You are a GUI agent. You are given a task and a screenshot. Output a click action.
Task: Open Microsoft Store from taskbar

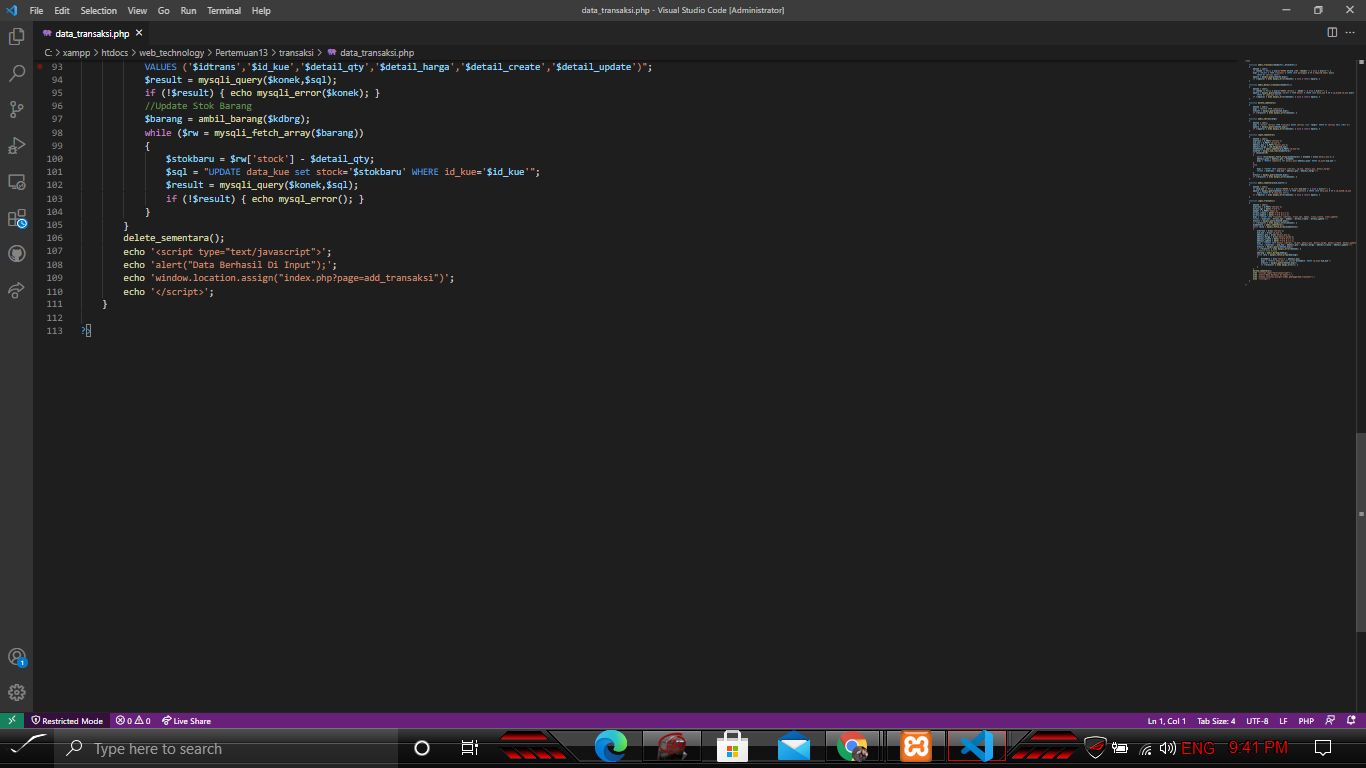[732, 747]
